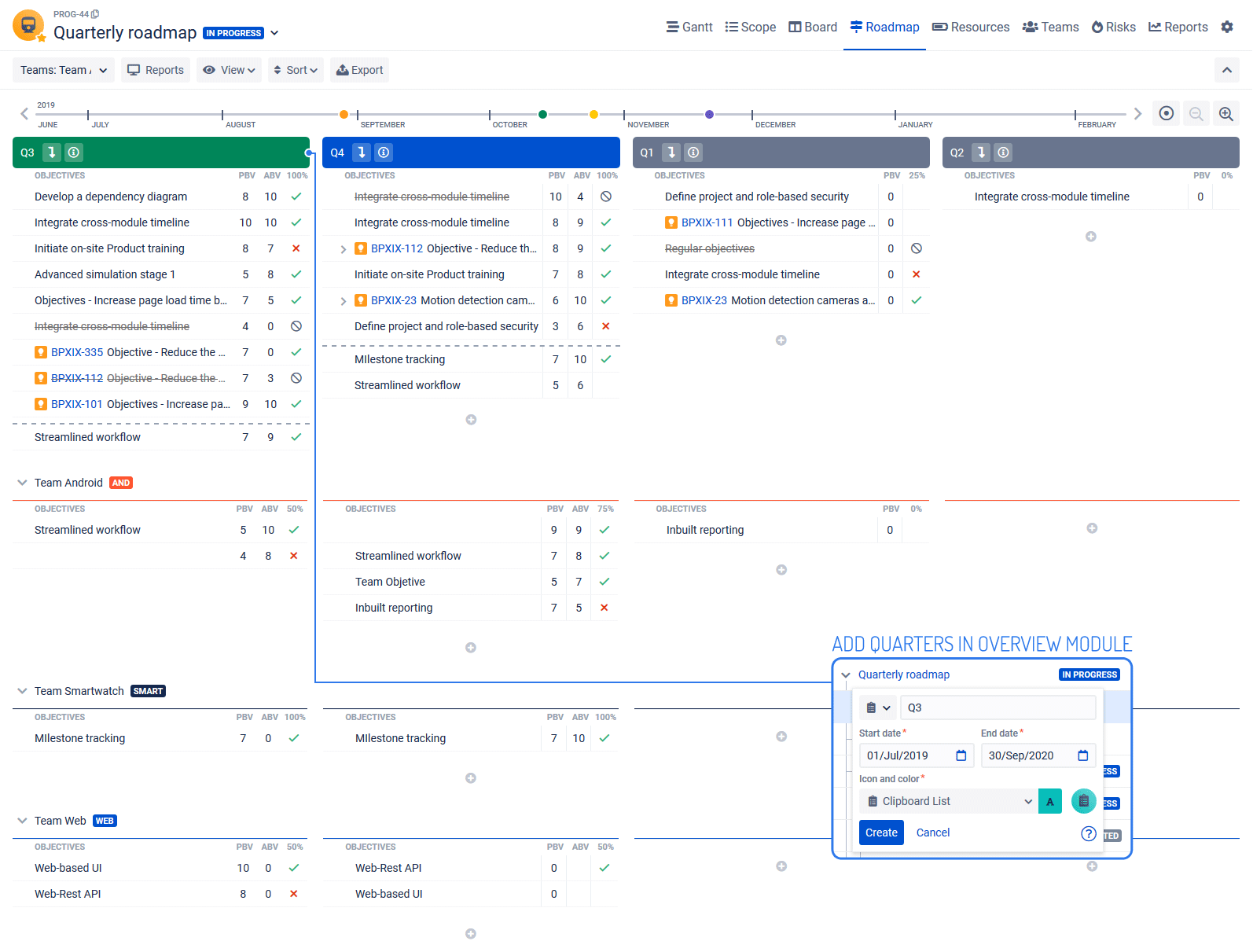Click the zoom out magnifier on timeline
1253x952 pixels.
pyautogui.click(x=1196, y=114)
